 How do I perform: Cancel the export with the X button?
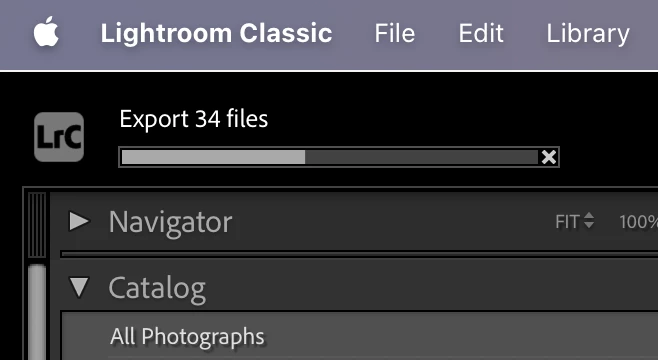[548, 157]
